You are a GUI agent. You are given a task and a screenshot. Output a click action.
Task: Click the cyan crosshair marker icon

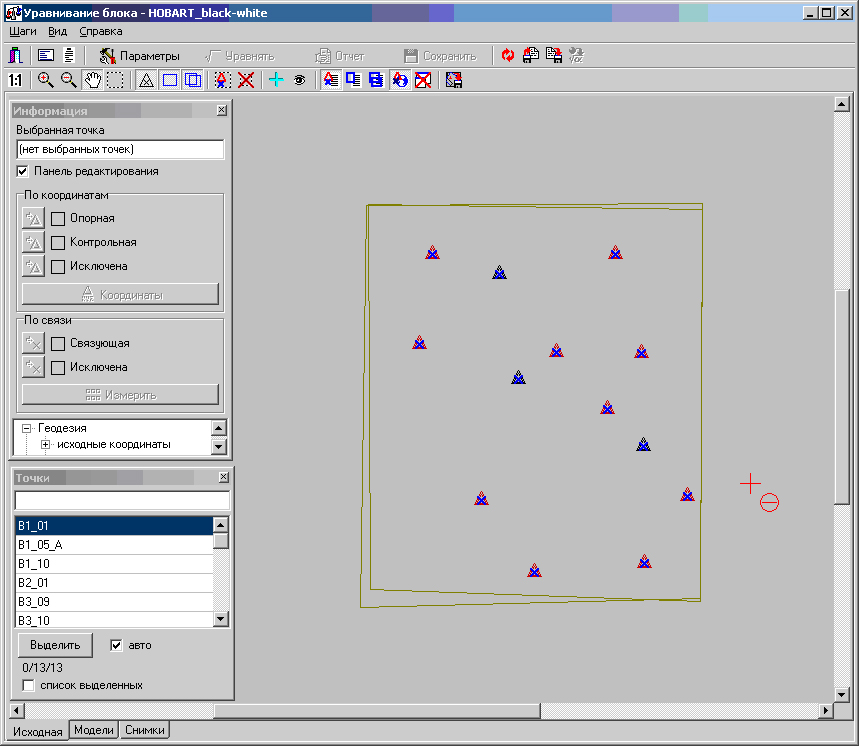(x=277, y=80)
